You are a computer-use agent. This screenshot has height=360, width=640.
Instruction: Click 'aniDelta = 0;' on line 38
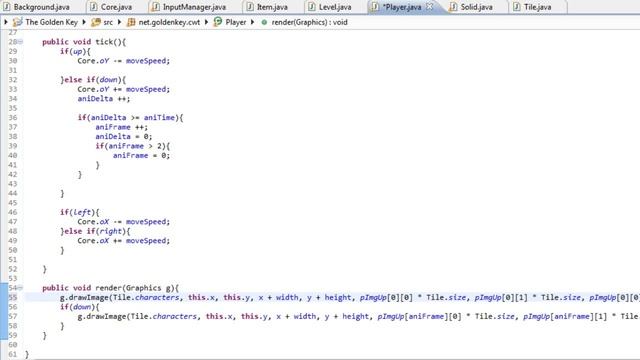(x=124, y=136)
